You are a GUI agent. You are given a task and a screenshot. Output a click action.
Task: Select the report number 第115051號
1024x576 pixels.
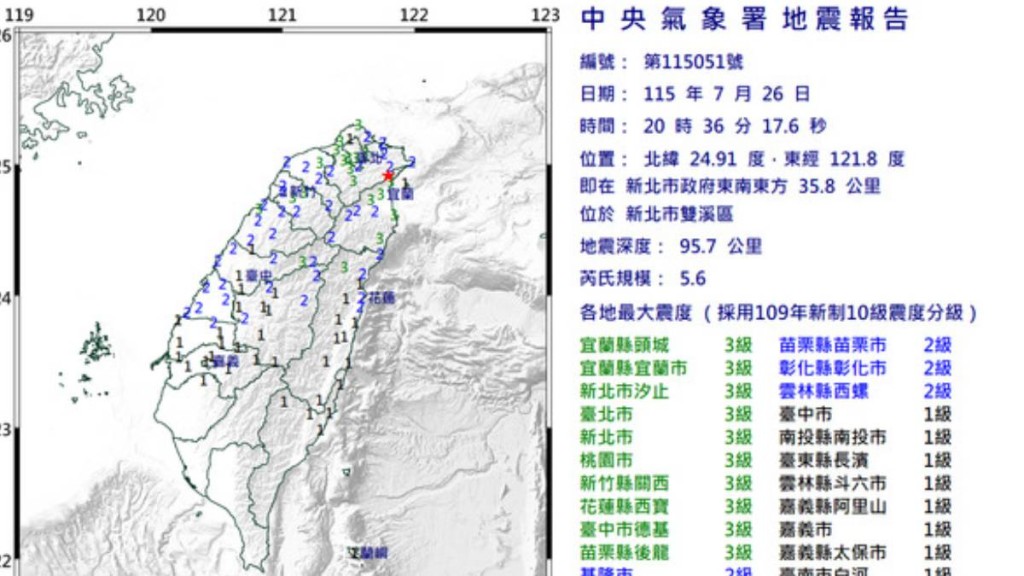pos(694,62)
